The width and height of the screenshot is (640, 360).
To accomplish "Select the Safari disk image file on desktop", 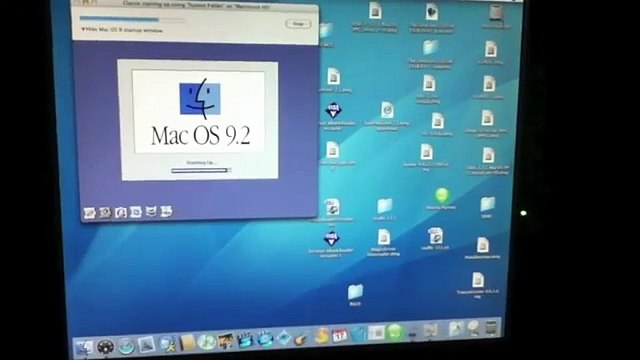I will pos(387,110).
